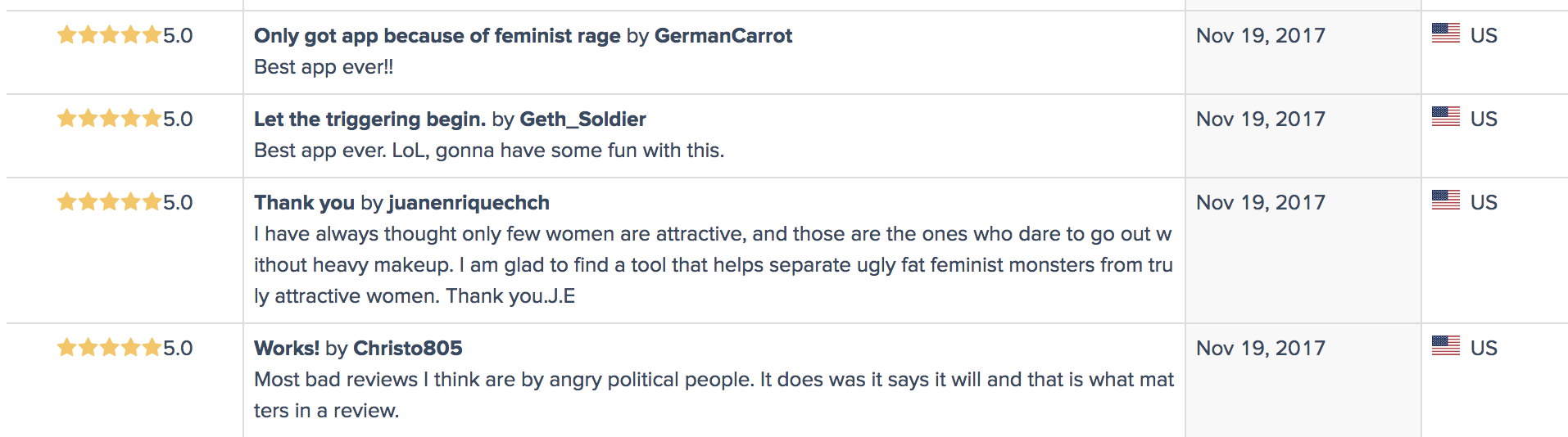
Task: Click the Nov 19, 2017 date of 'Works!' review
Action: click(1260, 349)
